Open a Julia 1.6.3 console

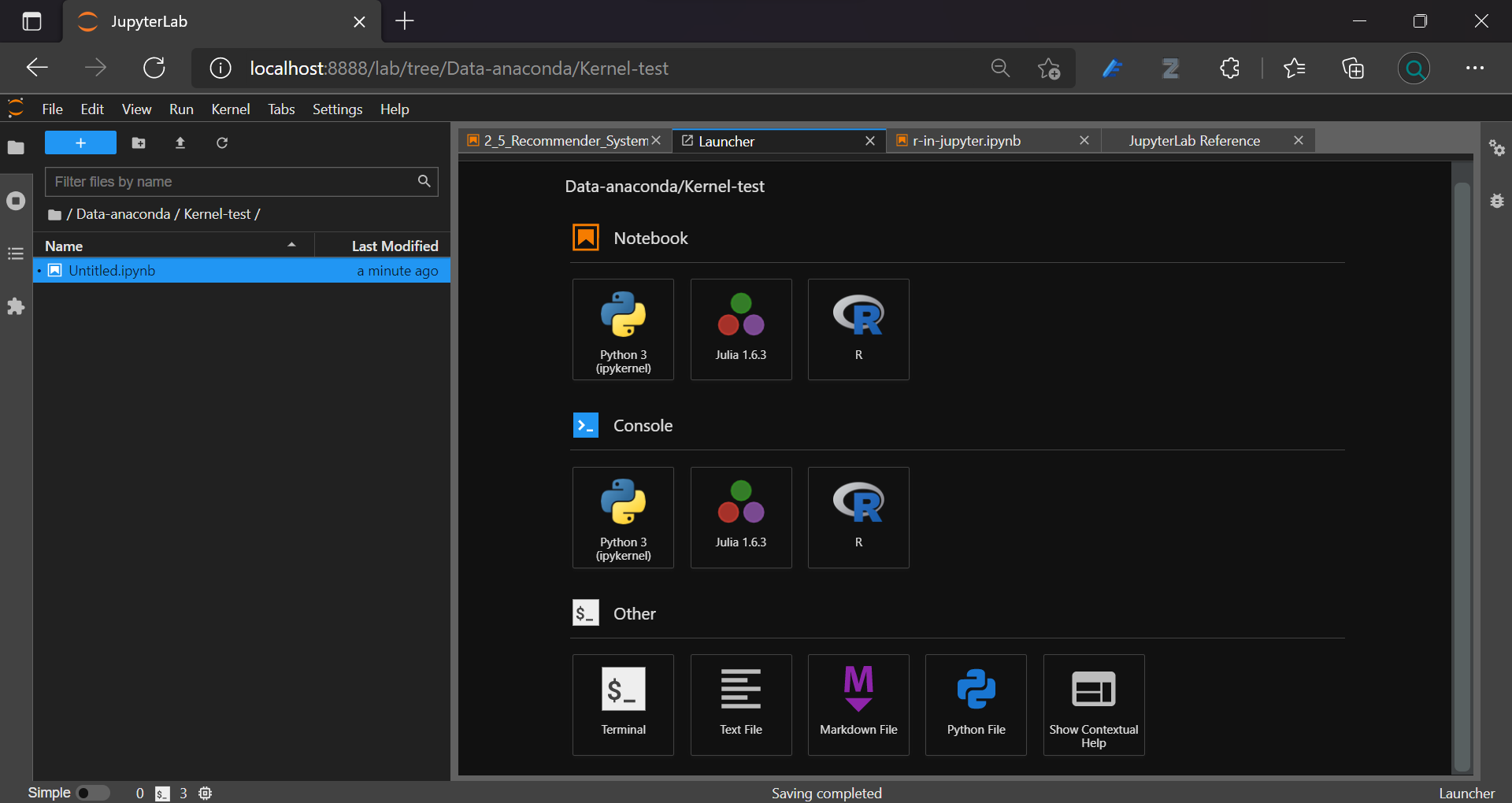pos(741,517)
